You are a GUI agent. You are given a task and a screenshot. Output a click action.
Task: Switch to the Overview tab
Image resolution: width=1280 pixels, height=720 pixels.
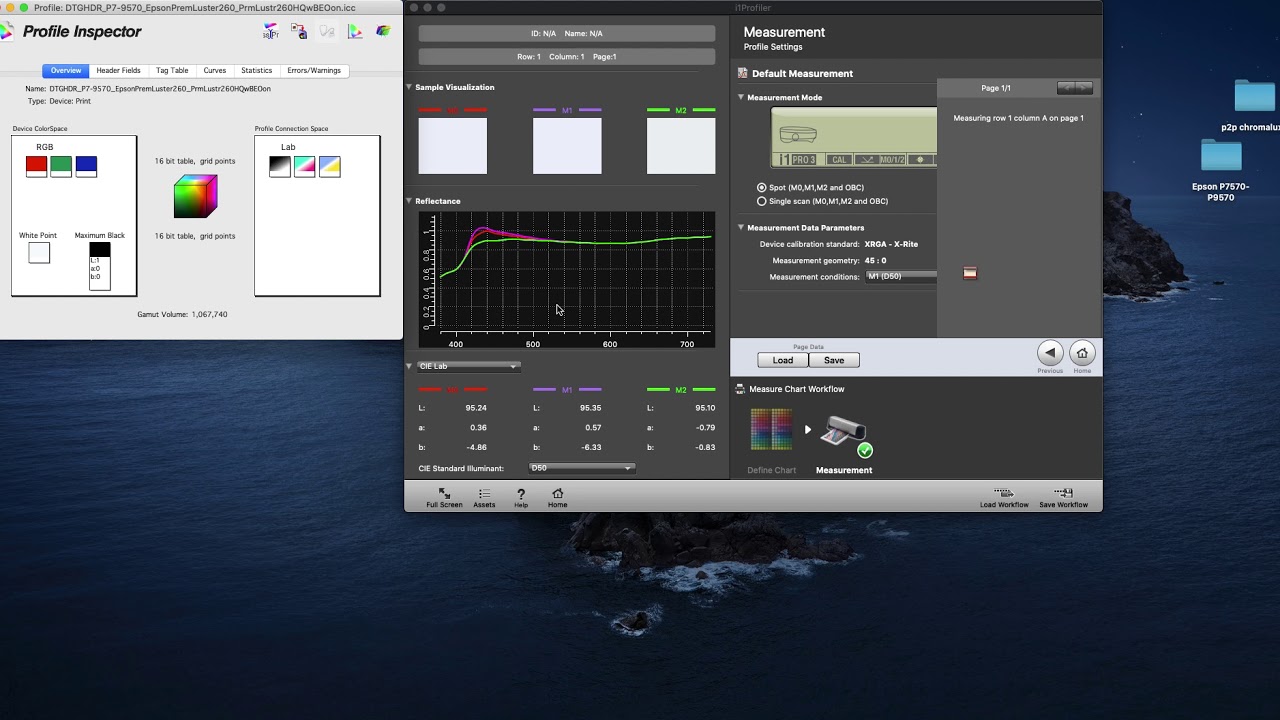66,71
